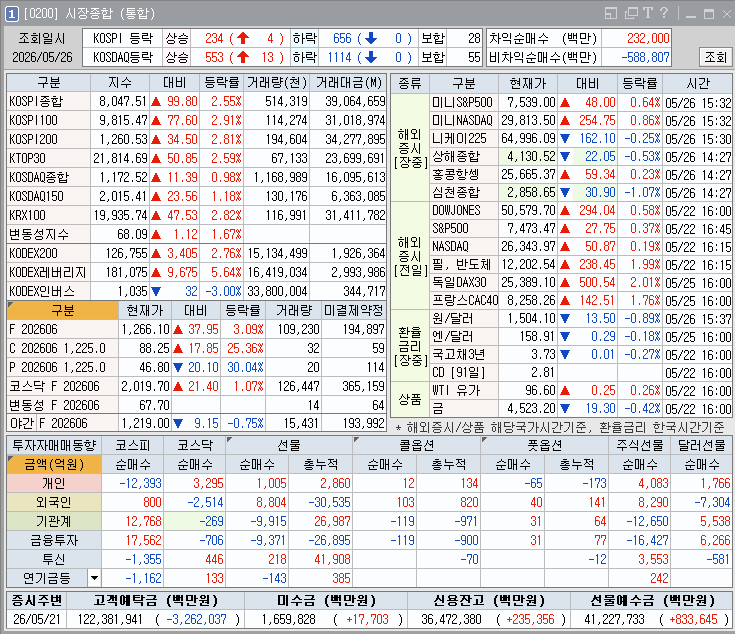Screen dimensions: 735x634
Task: Select the NASDAQ previous-day row
Action: tap(580, 246)
